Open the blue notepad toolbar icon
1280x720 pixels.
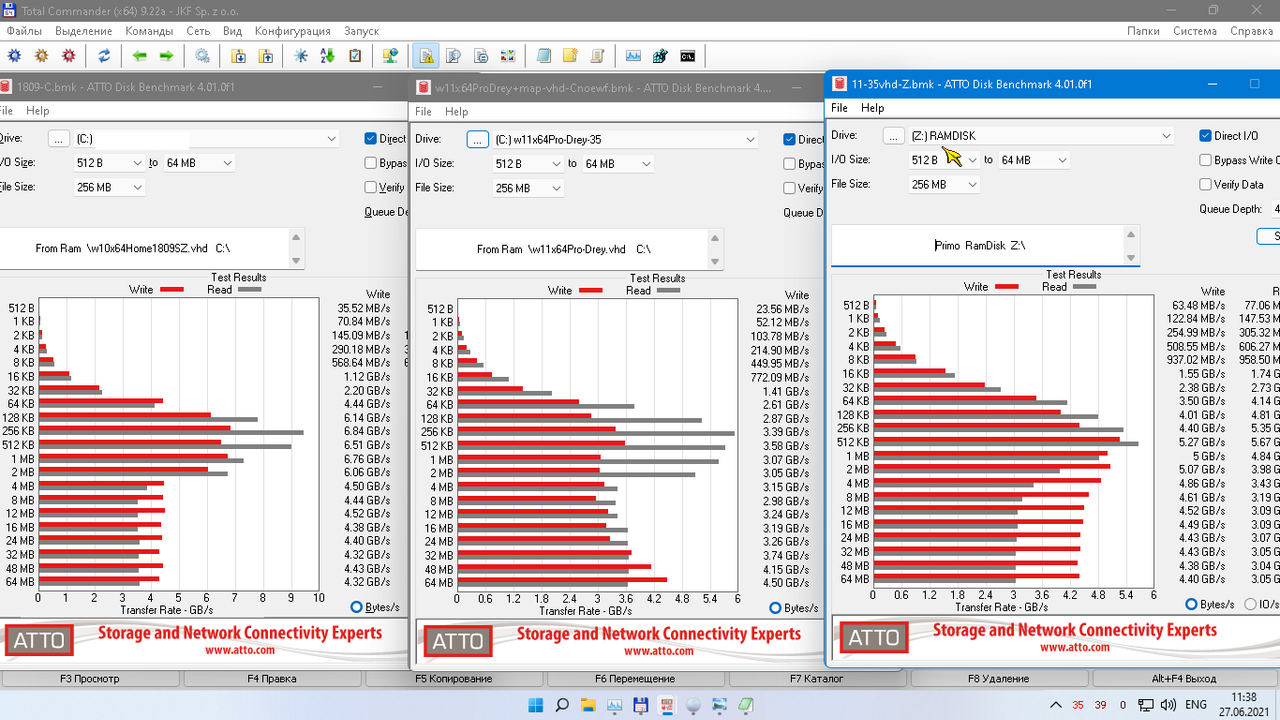(544, 56)
